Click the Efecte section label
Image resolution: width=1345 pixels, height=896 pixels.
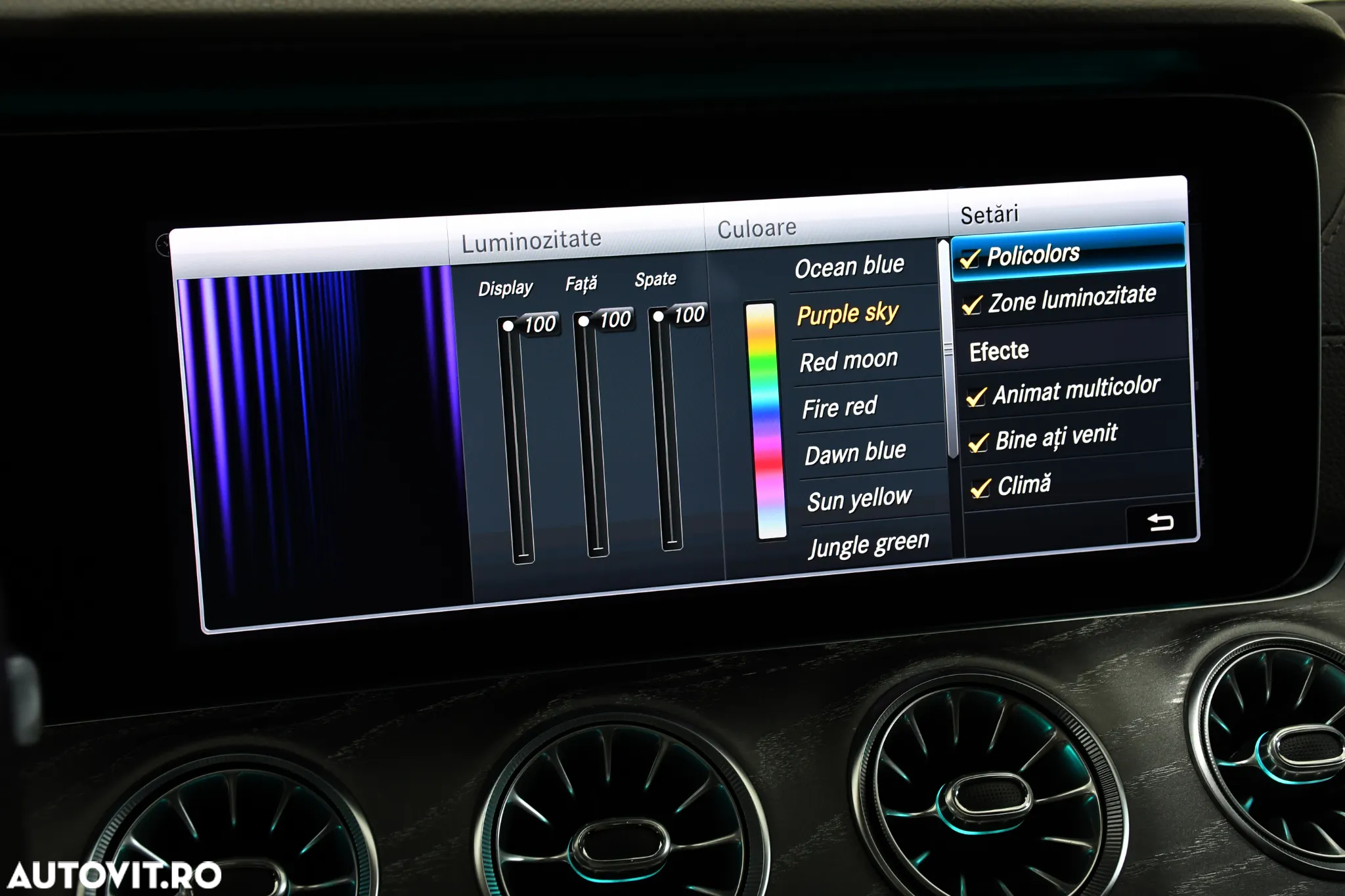[x=999, y=351]
